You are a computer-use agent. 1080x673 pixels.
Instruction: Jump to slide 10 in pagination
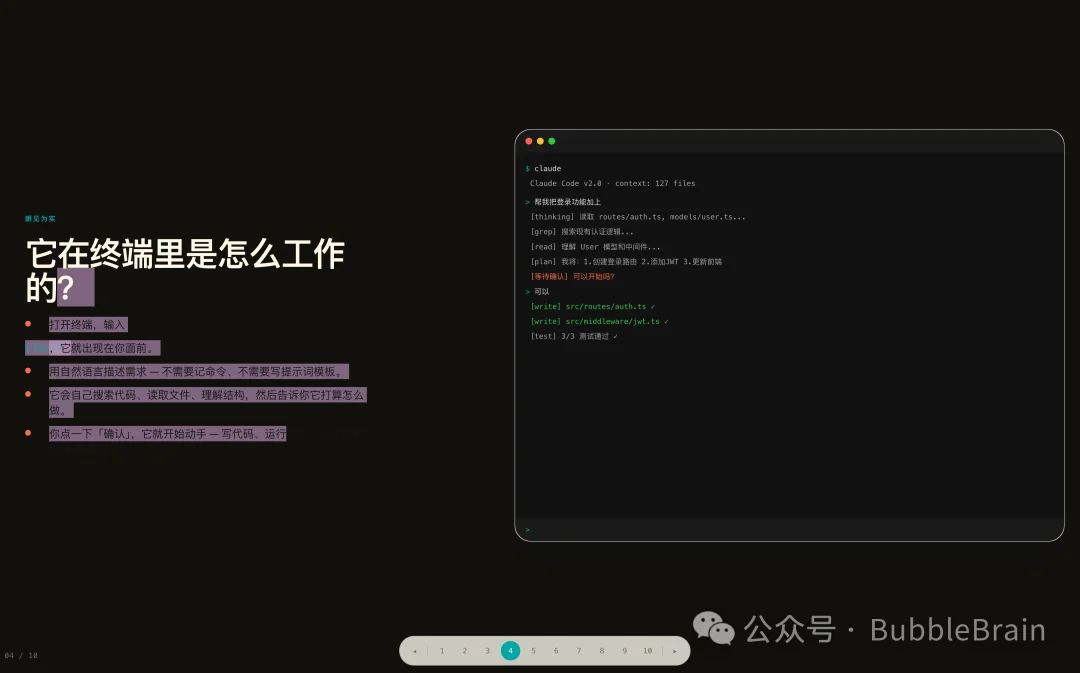click(647, 651)
